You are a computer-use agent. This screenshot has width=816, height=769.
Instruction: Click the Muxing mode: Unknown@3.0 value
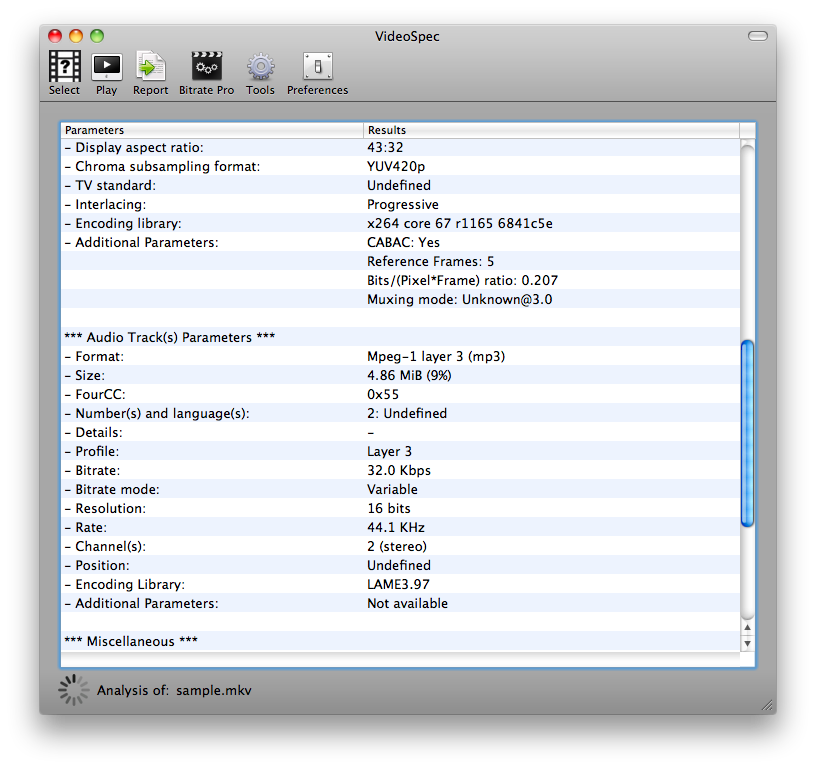tap(460, 299)
